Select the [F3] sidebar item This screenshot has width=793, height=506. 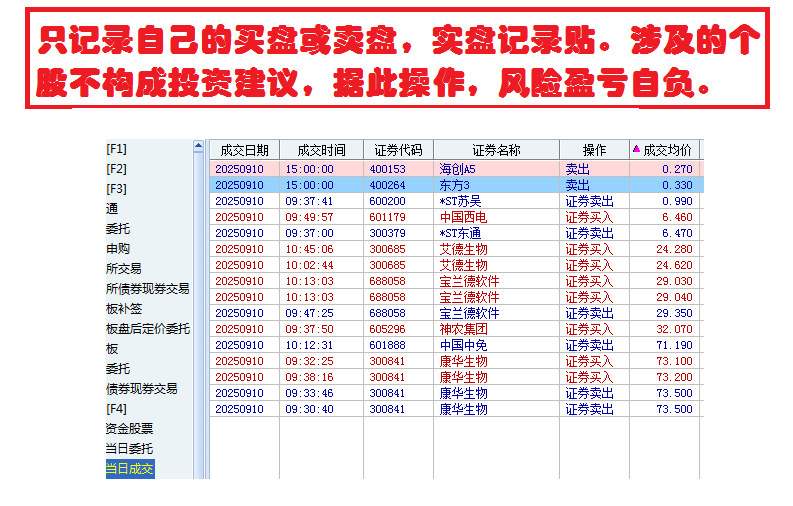(x=116, y=189)
